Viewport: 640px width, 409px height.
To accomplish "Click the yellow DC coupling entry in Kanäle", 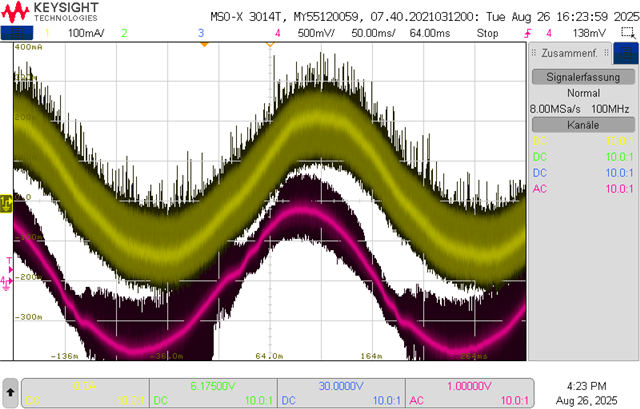I will pyautogui.click(x=540, y=141).
